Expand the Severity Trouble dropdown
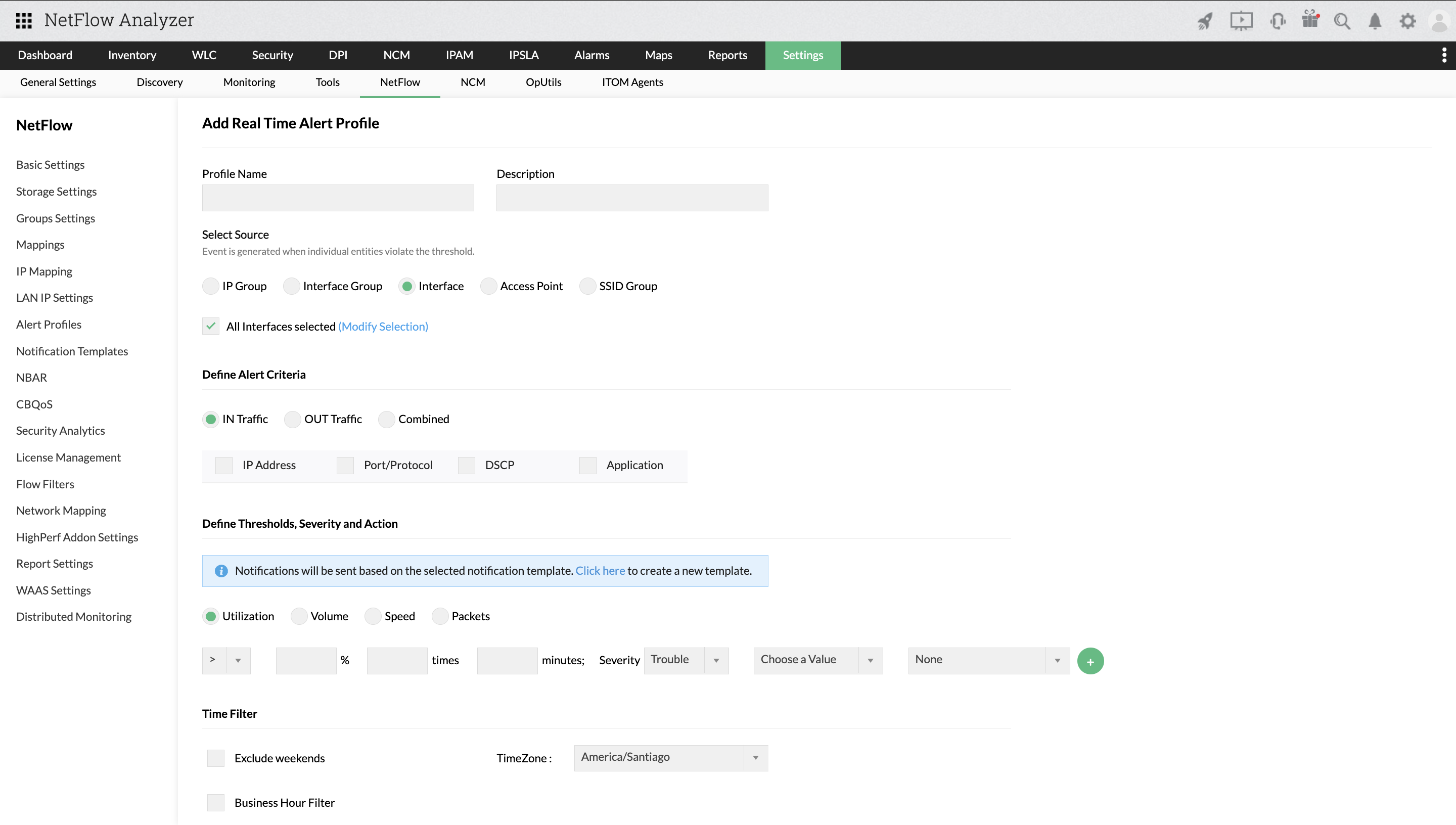Image resolution: width=1456 pixels, height=825 pixels. pyautogui.click(x=686, y=660)
